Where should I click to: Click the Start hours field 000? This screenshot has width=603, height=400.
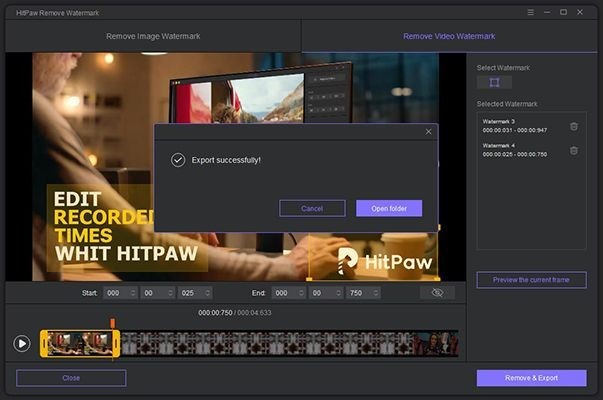click(x=116, y=293)
